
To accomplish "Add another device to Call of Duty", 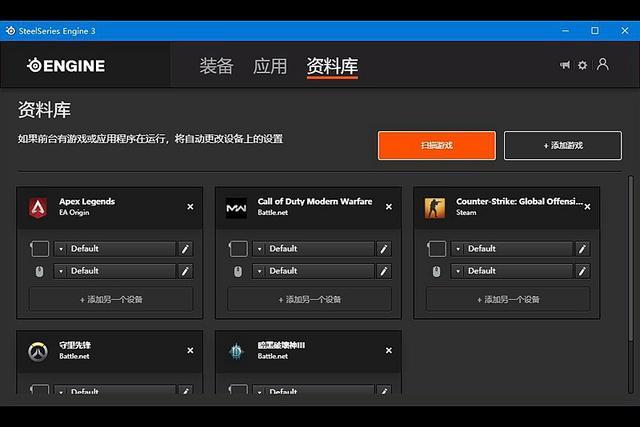I will tap(309, 299).
